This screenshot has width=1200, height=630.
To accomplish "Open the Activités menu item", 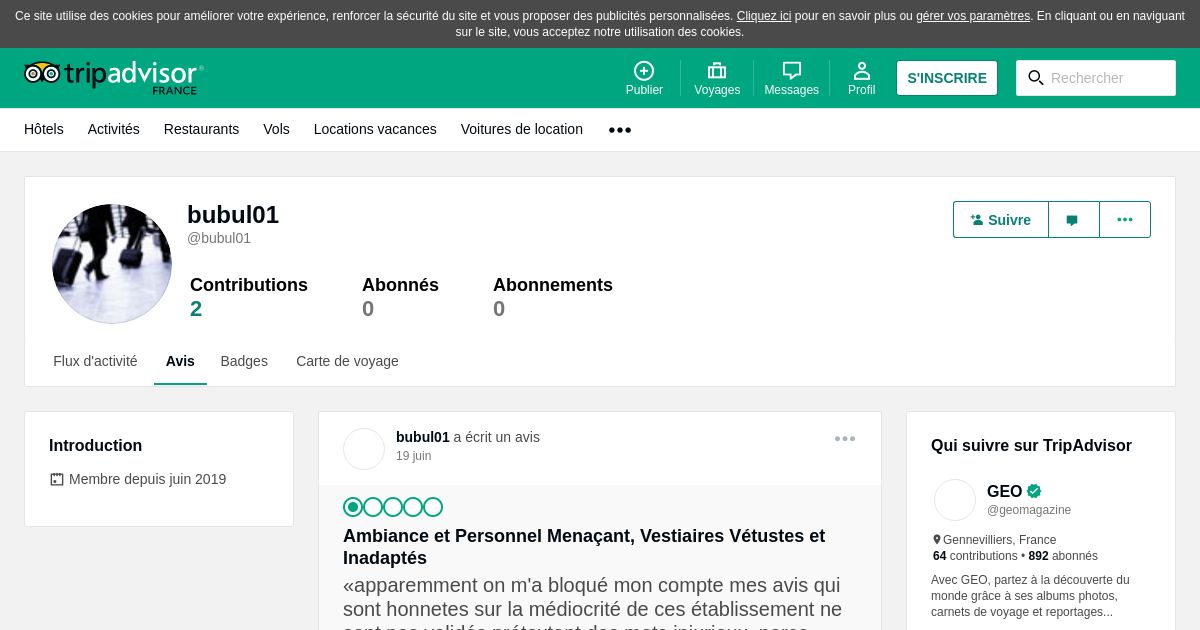I will (114, 129).
